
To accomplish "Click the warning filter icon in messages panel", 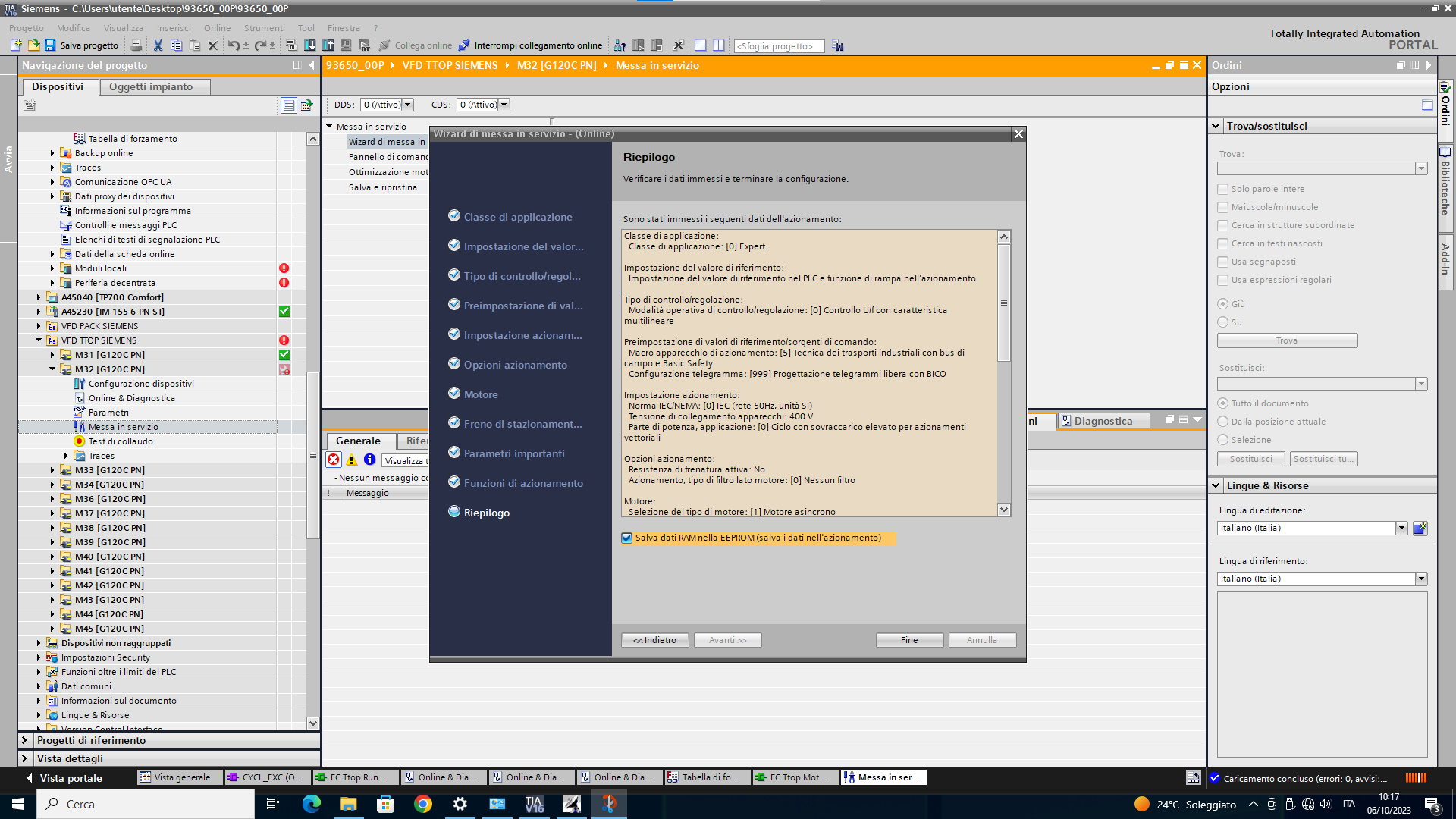I will coord(352,460).
